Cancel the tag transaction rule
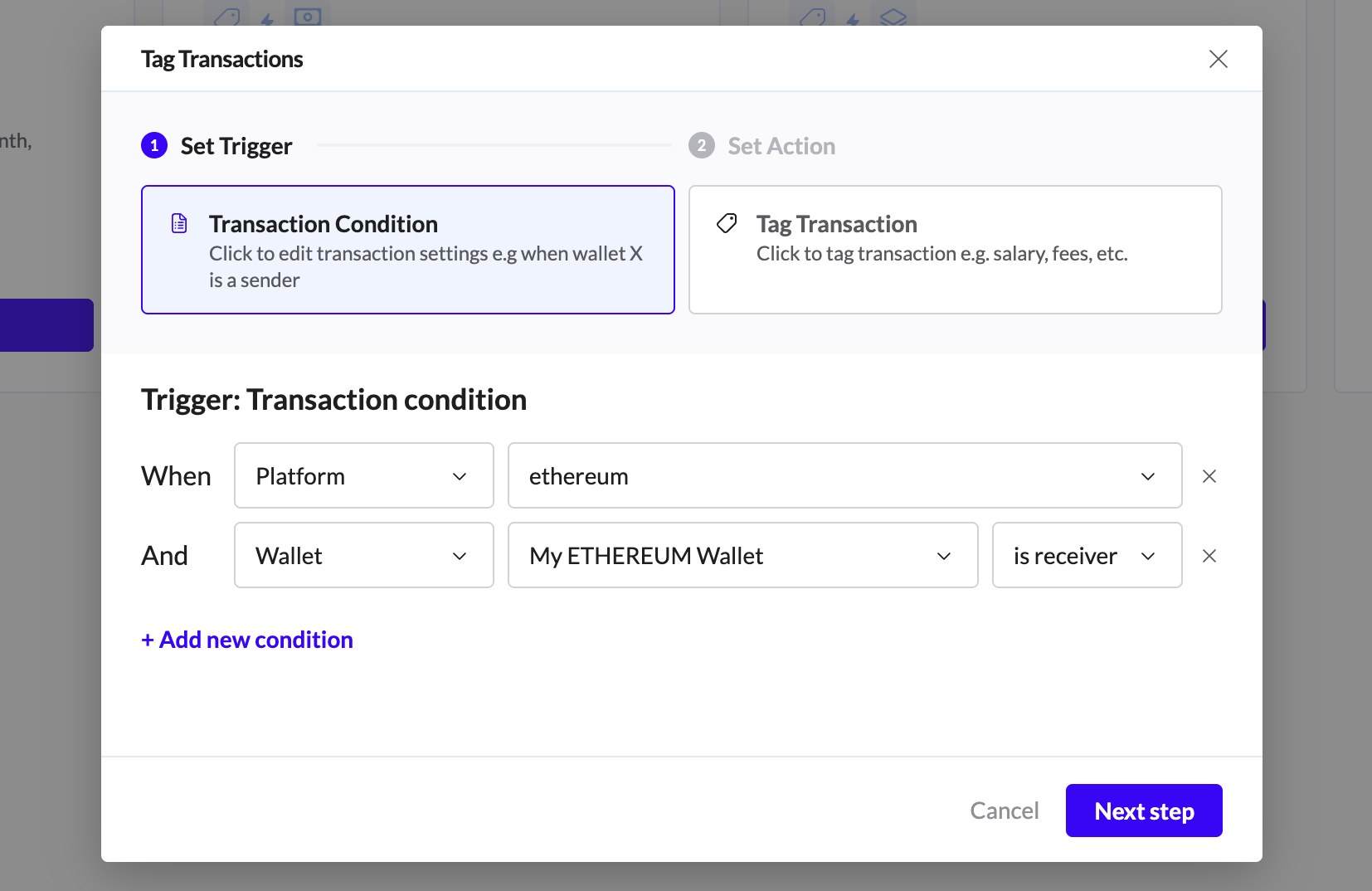This screenshot has width=1372, height=891. [1005, 811]
